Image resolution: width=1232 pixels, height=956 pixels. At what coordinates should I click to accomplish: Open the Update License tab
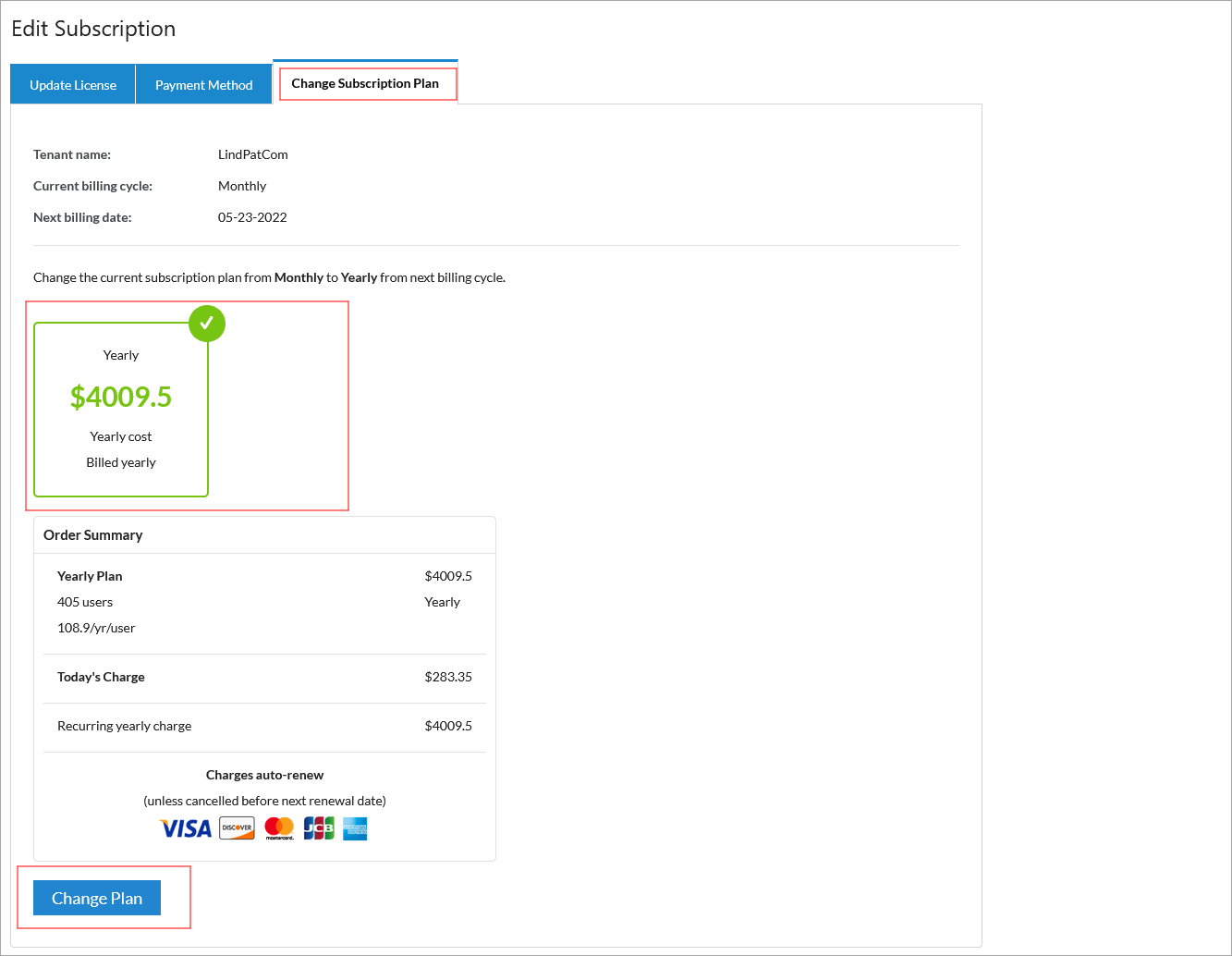coord(73,85)
